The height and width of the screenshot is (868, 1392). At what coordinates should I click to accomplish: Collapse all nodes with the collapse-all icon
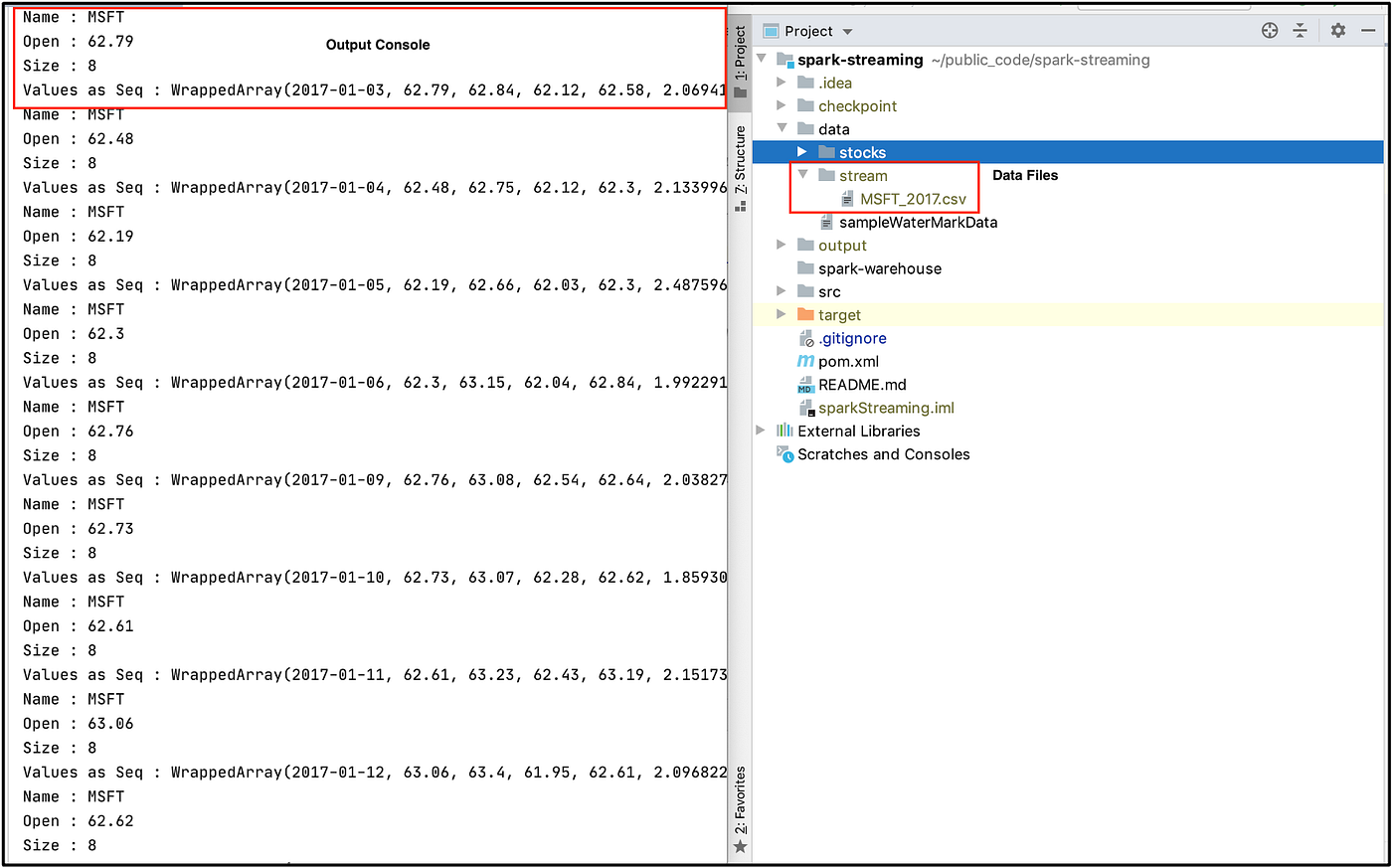[x=1300, y=30]
